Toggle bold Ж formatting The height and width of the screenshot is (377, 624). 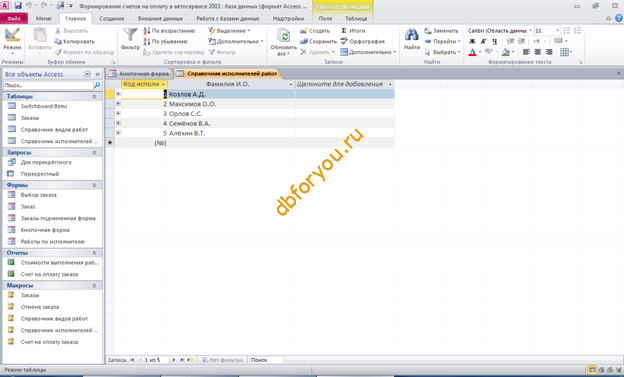click(x=472, y=41)
